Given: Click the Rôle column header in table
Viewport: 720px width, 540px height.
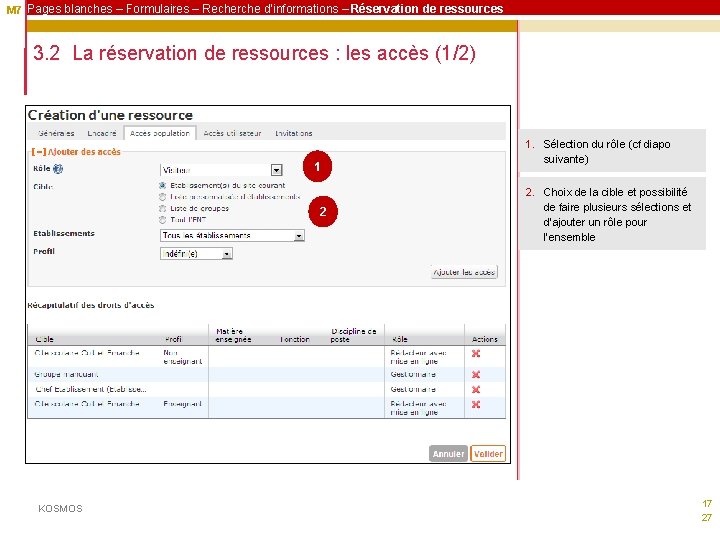Looking at the screenshot, I should click(400, 339).
